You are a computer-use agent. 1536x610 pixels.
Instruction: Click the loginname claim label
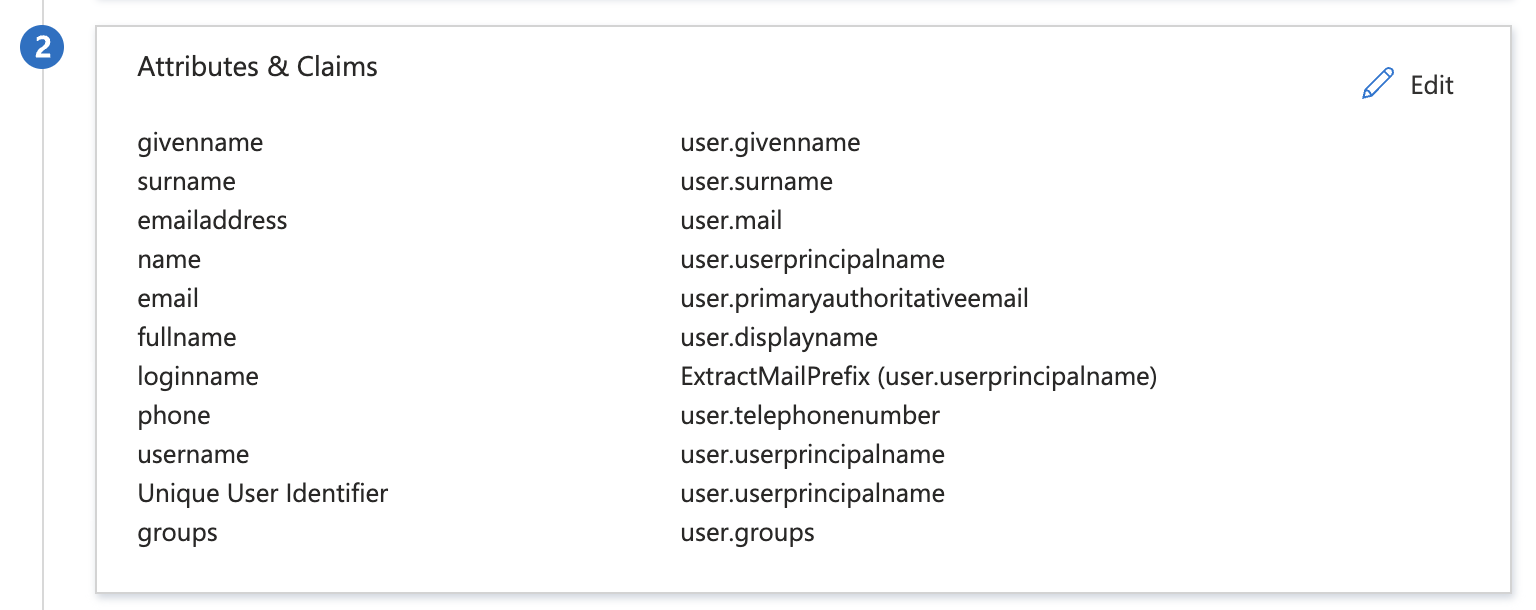tap(198, 377)
